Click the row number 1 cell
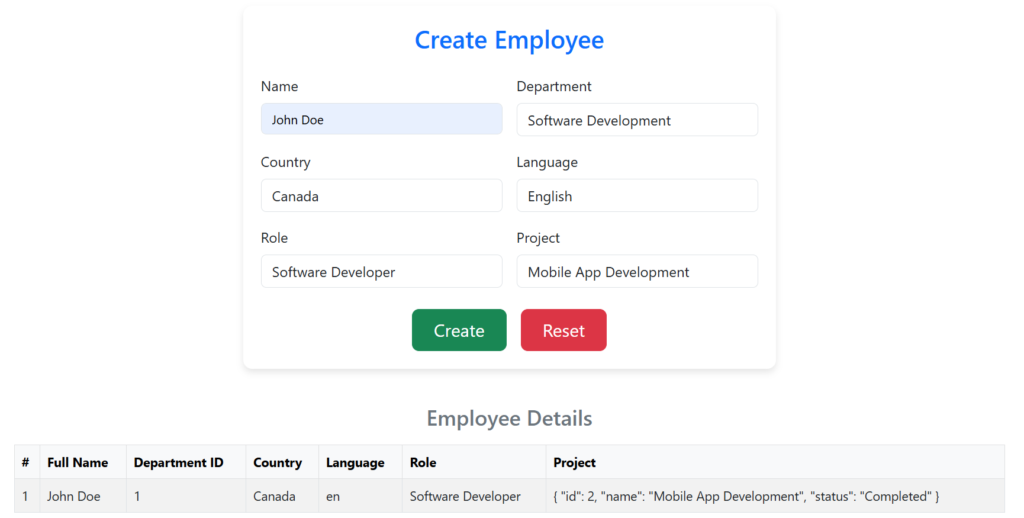The width and height of the screenshot is (1024, 518). [27, 496]
